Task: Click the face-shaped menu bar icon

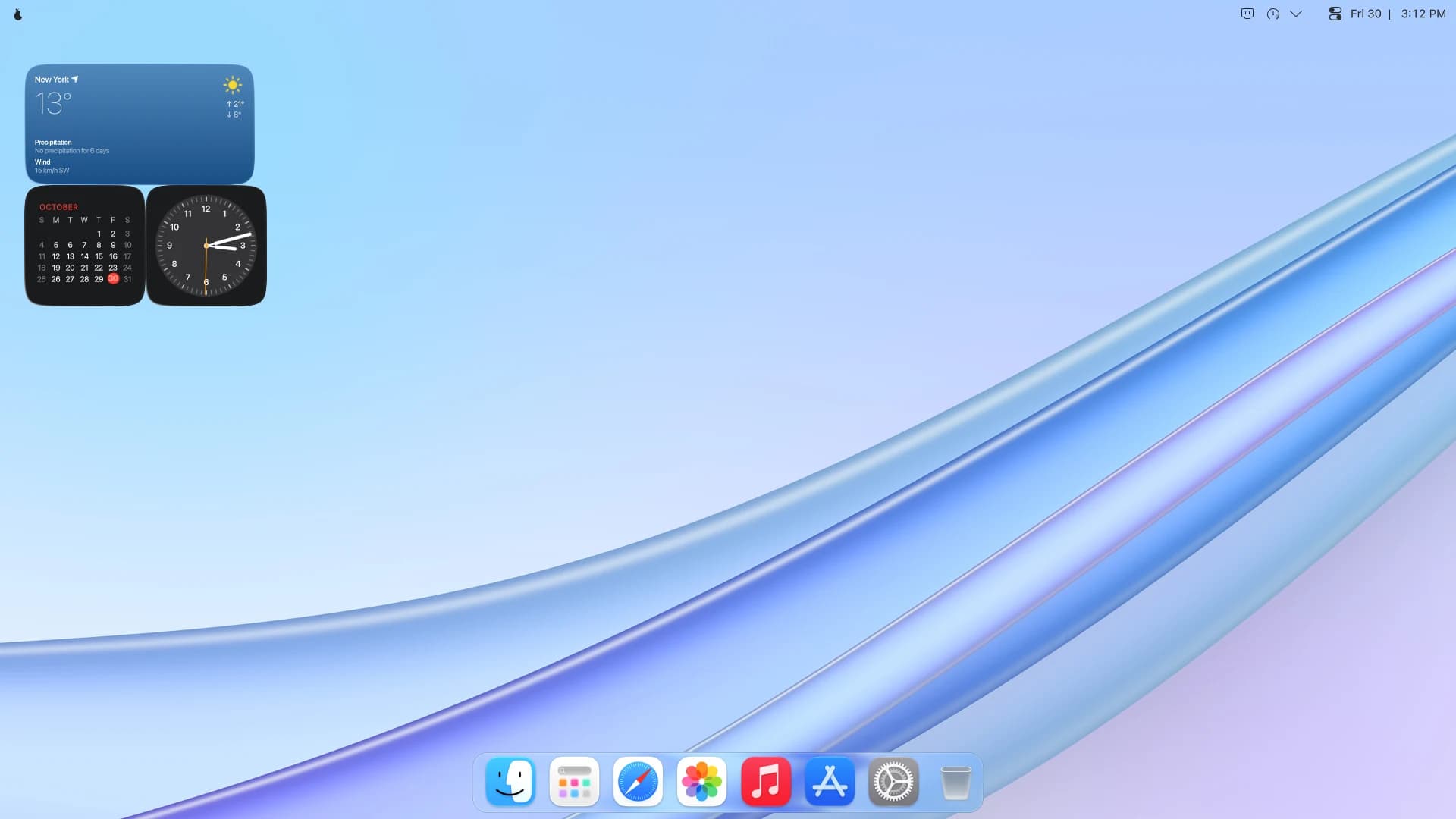Action: (1247, 14)
